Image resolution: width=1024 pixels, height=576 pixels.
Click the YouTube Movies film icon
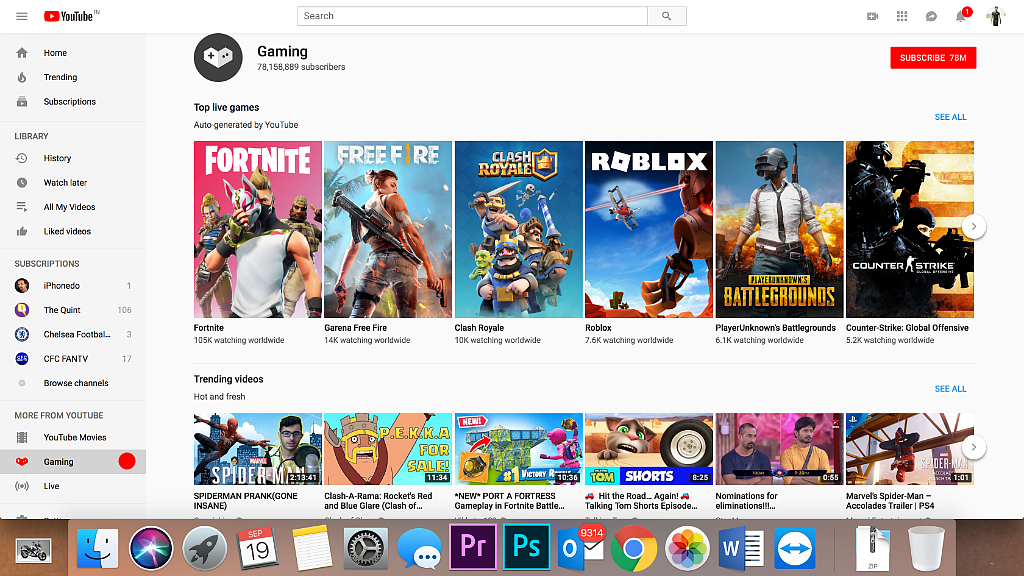pos(22,438)
